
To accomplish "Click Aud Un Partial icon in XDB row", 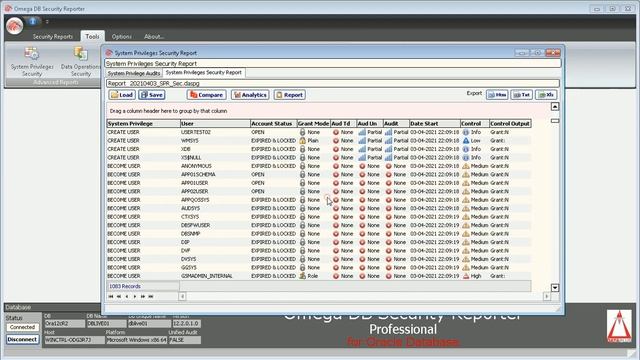I will (362, 149).
